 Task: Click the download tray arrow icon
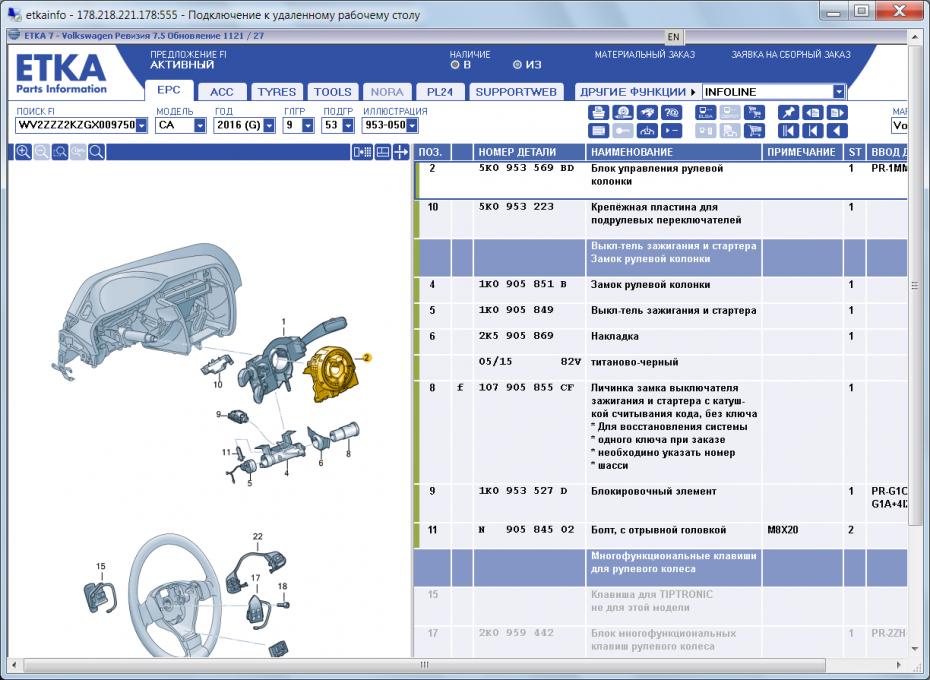(x=647, y=131)
